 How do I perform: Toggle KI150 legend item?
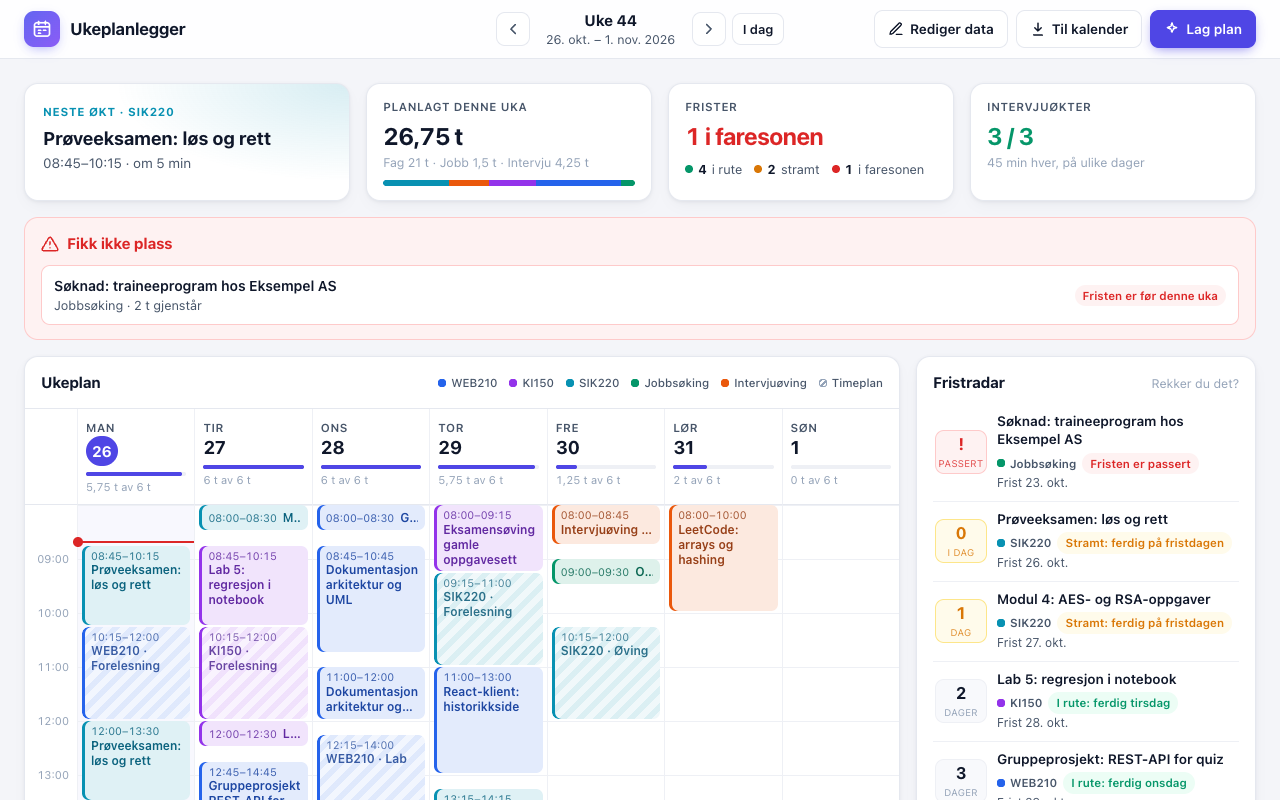point(531,383)
